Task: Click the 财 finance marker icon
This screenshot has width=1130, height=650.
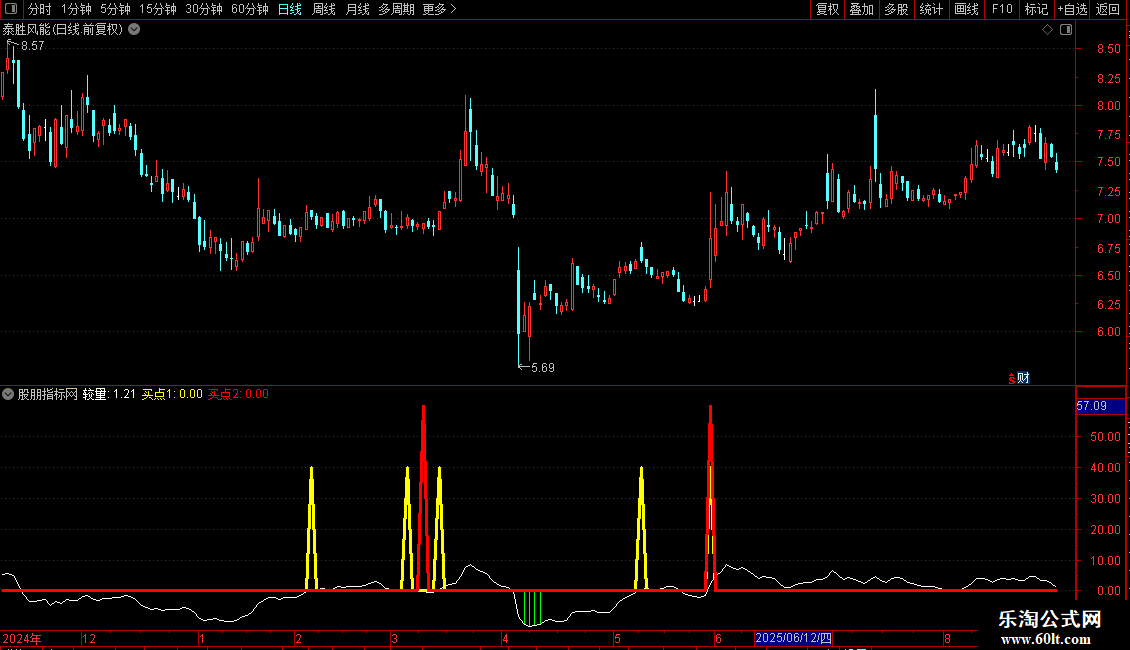Action: point(1023,378)
